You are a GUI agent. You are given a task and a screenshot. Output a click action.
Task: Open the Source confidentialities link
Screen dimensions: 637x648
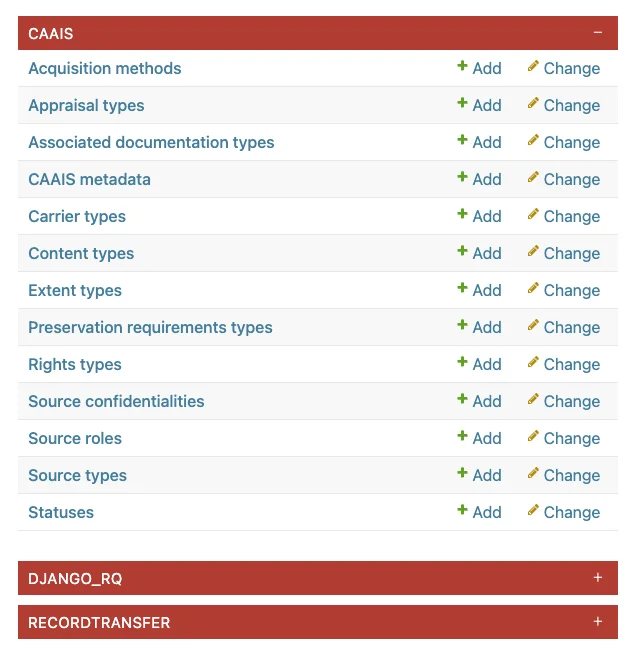(116, 401)
